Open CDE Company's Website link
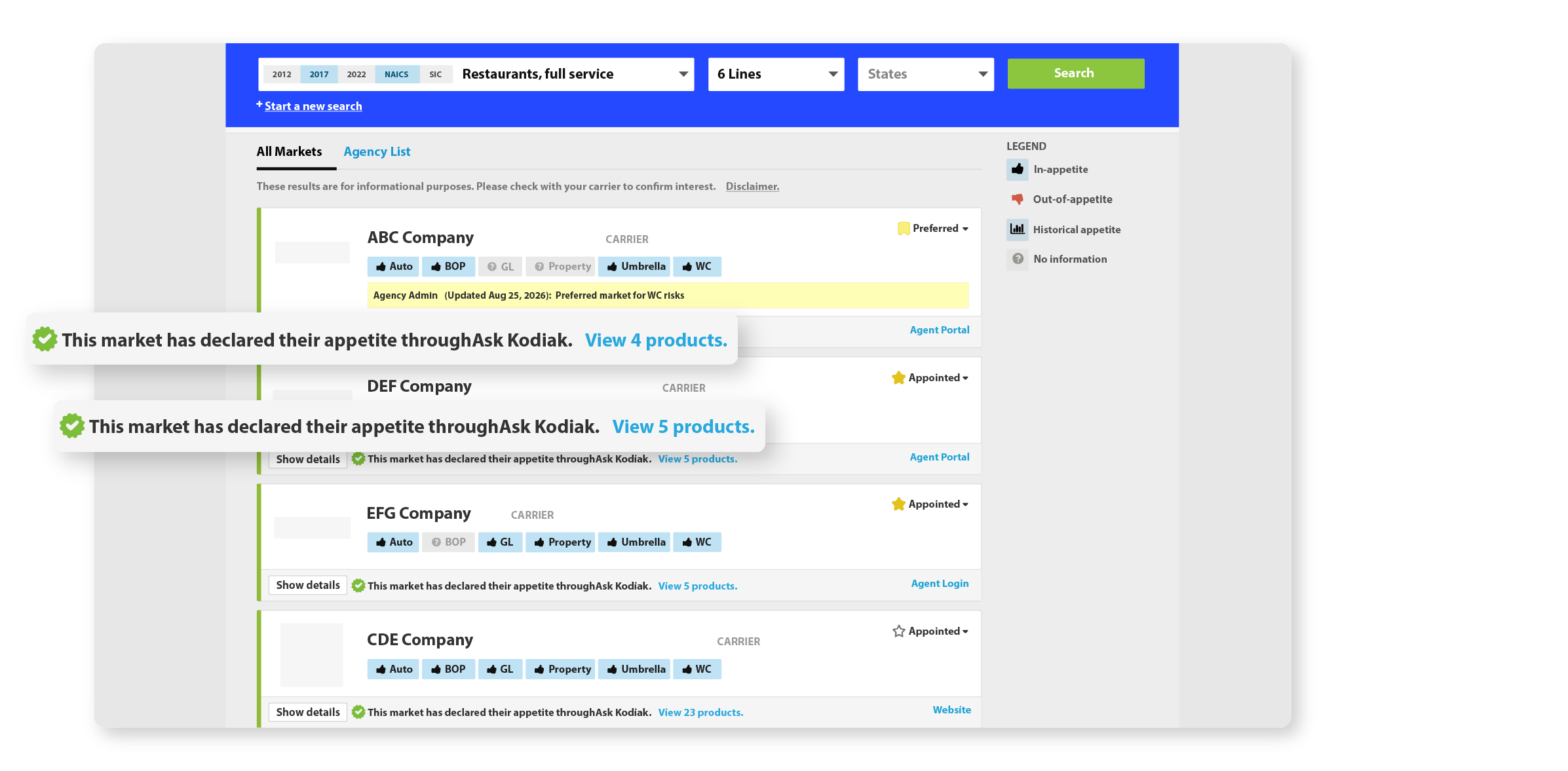This screenshot has height=771, width=1568. click(952, 710)
